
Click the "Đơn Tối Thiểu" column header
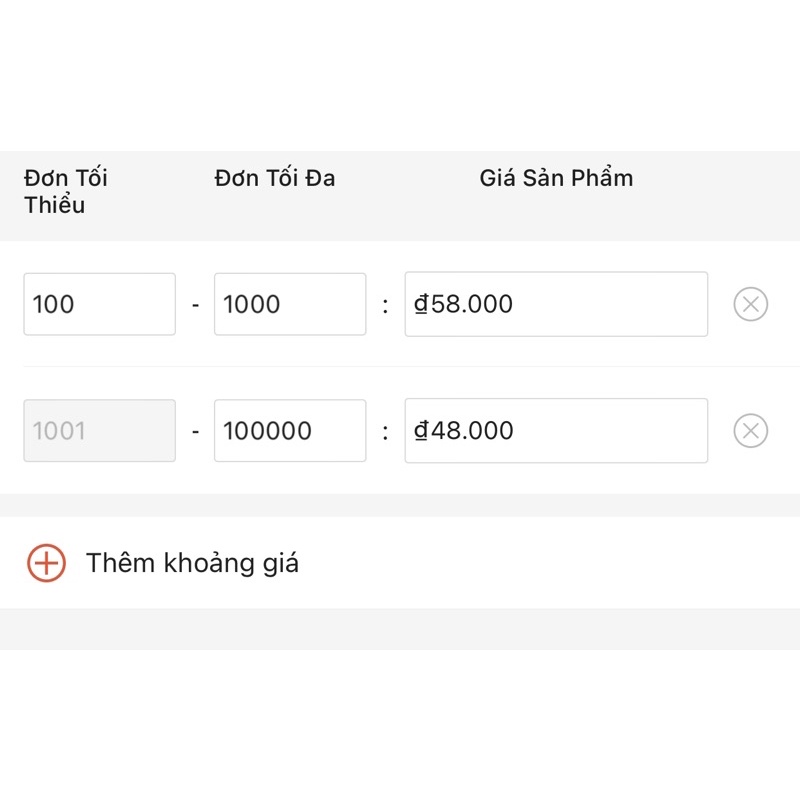66,191
